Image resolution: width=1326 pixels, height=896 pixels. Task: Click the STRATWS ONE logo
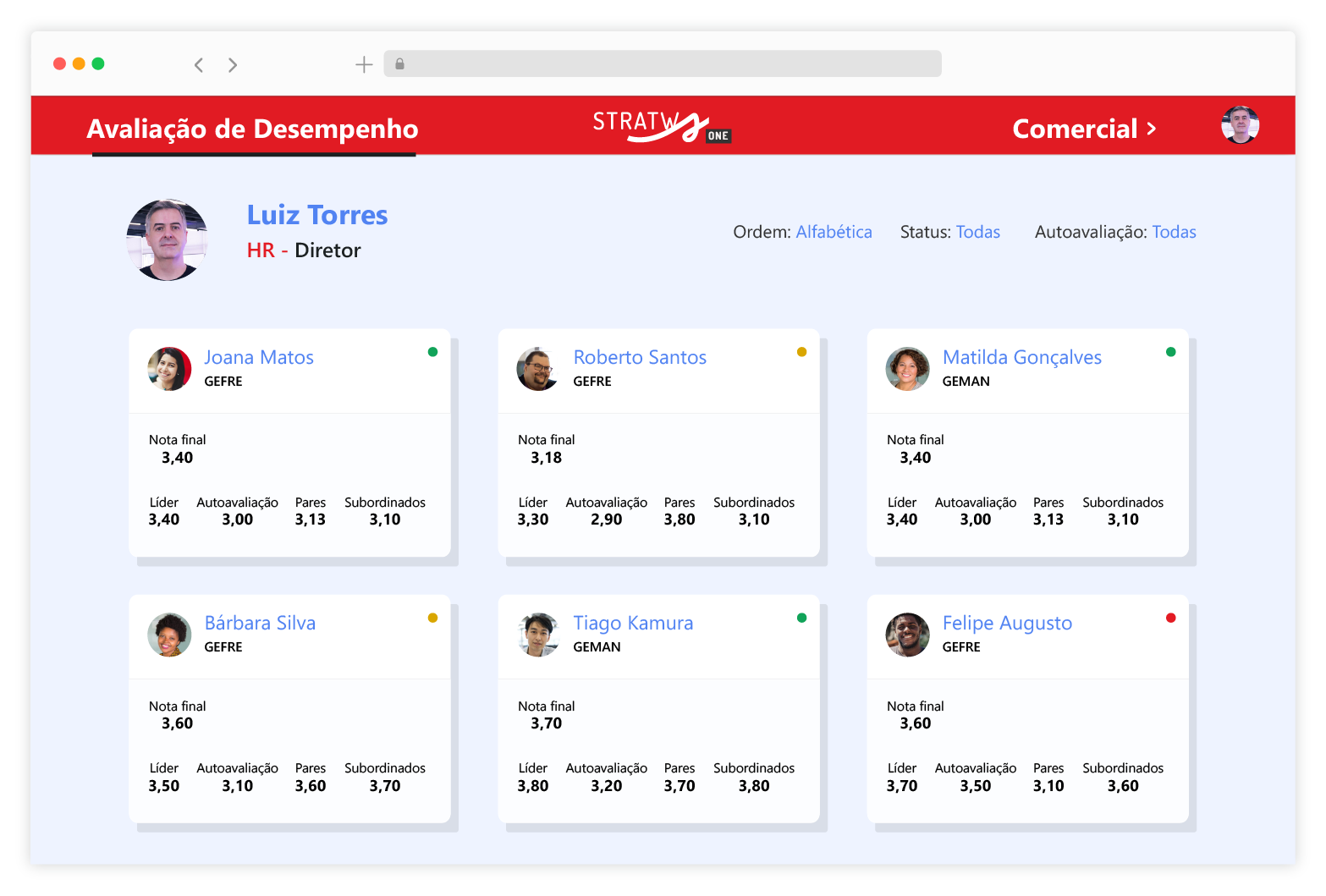click(x=662, y=127)
